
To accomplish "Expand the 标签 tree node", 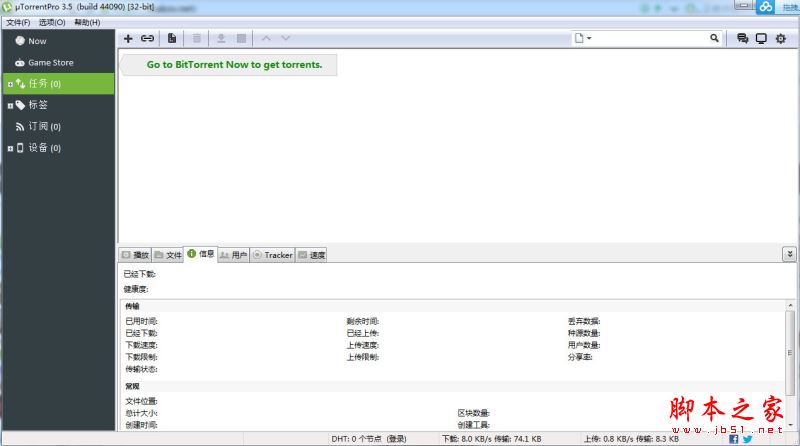I will pyautogui.click(x=10, y=106).
